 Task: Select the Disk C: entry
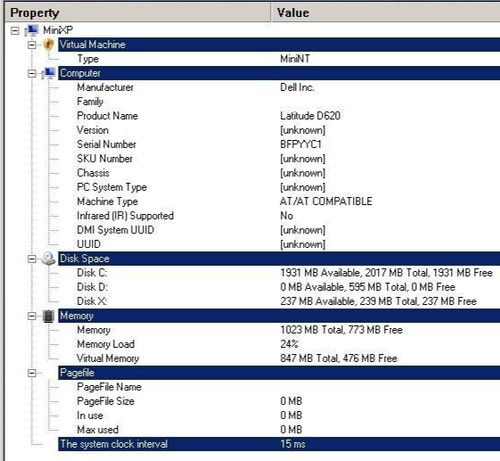click(279, 273)
